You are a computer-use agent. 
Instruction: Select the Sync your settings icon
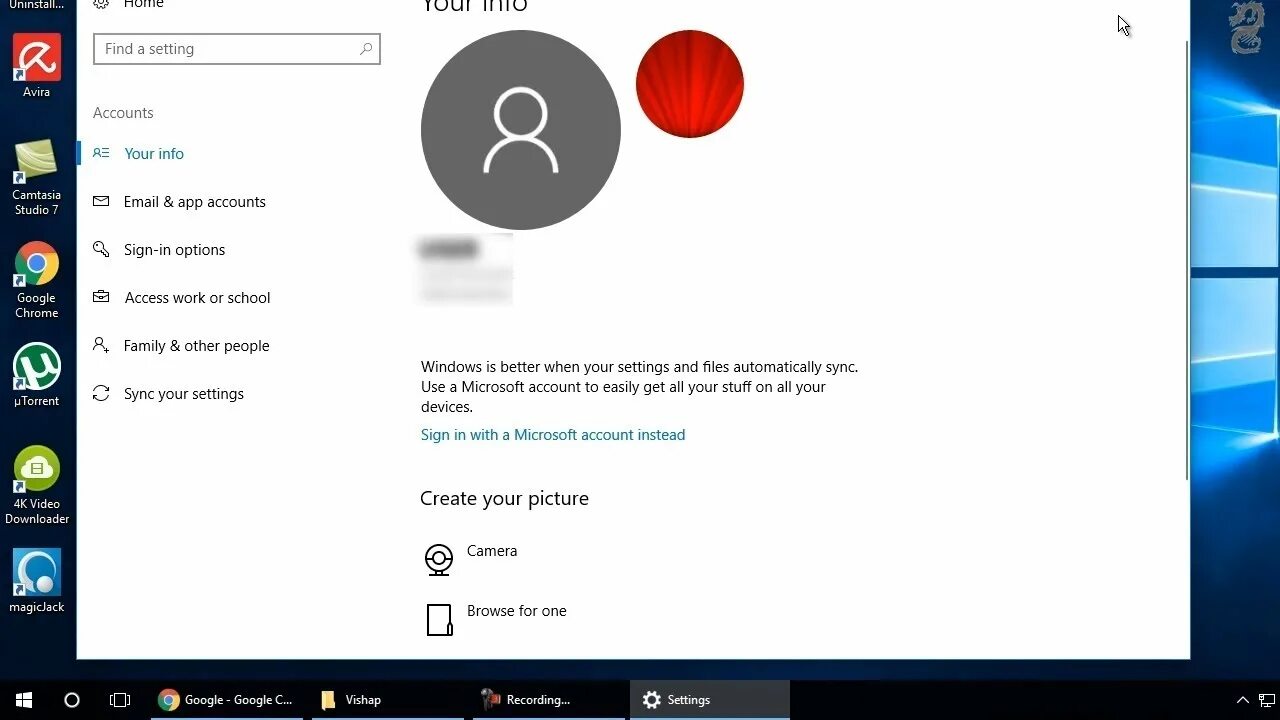[101, 393]
